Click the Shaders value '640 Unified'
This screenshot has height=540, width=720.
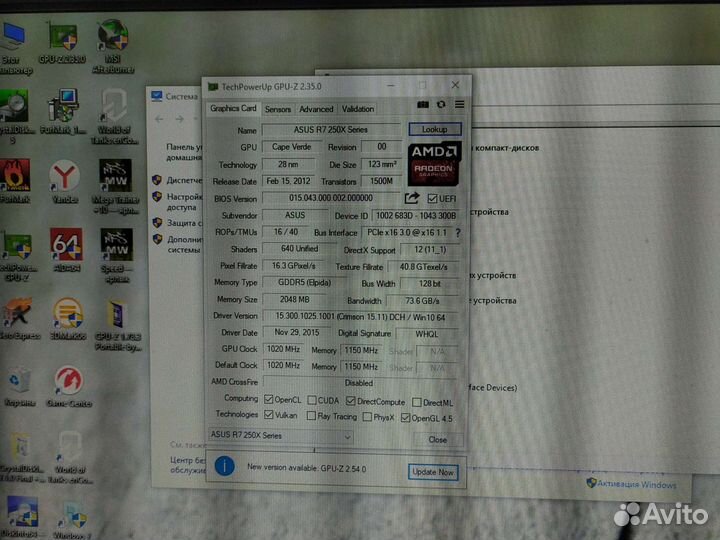click(x=299, y=249)
